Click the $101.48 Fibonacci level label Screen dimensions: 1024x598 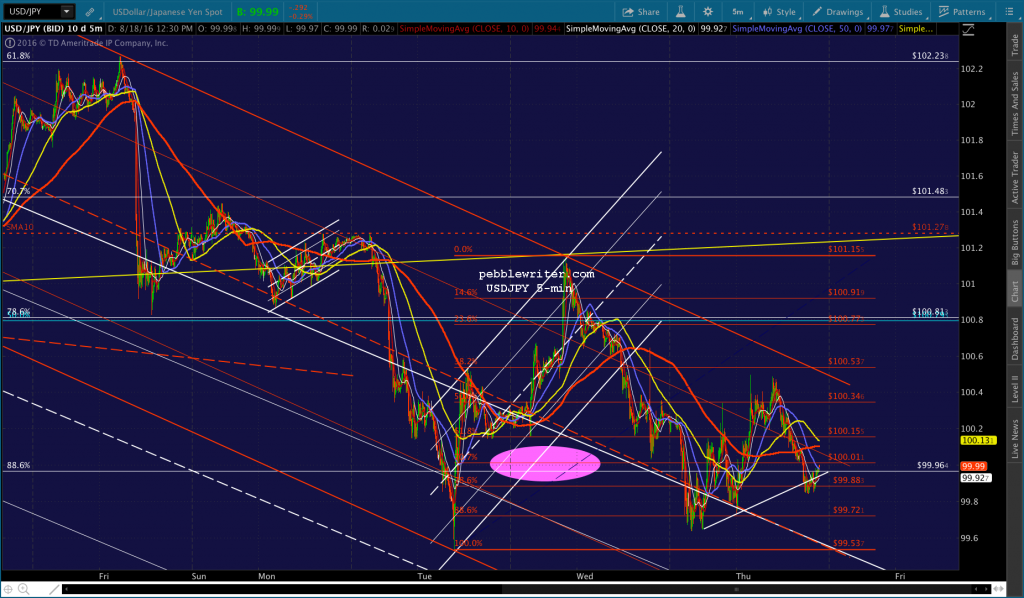930,191
